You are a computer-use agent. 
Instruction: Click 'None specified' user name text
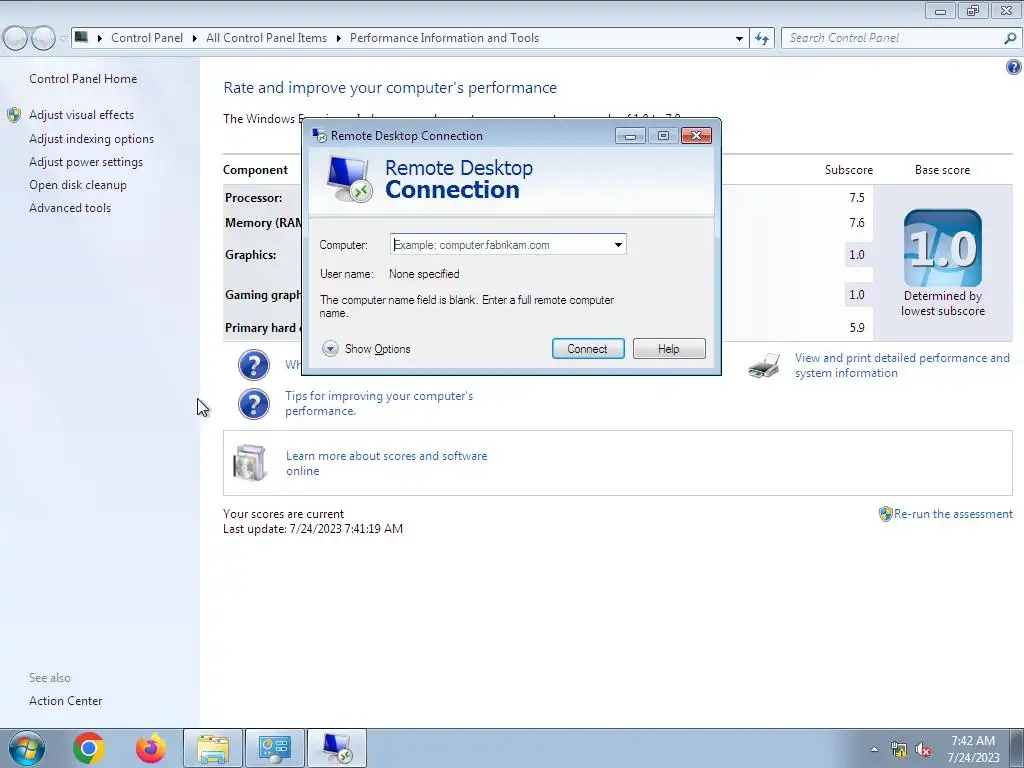pyautogui.click(x=424, y=274)
